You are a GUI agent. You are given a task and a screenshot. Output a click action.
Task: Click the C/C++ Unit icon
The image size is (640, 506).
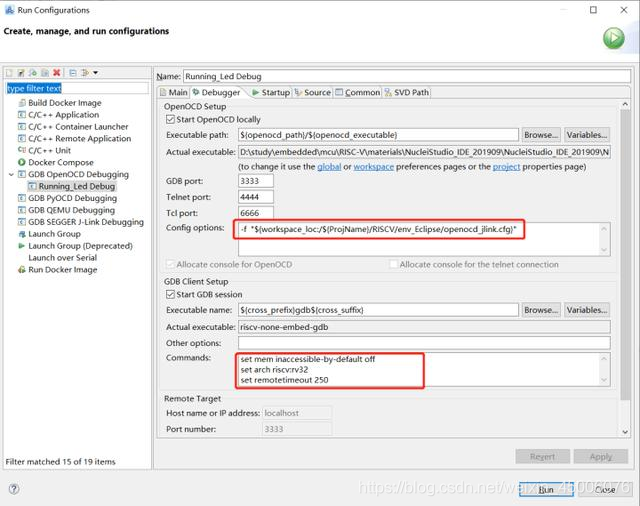pos(22,150)
